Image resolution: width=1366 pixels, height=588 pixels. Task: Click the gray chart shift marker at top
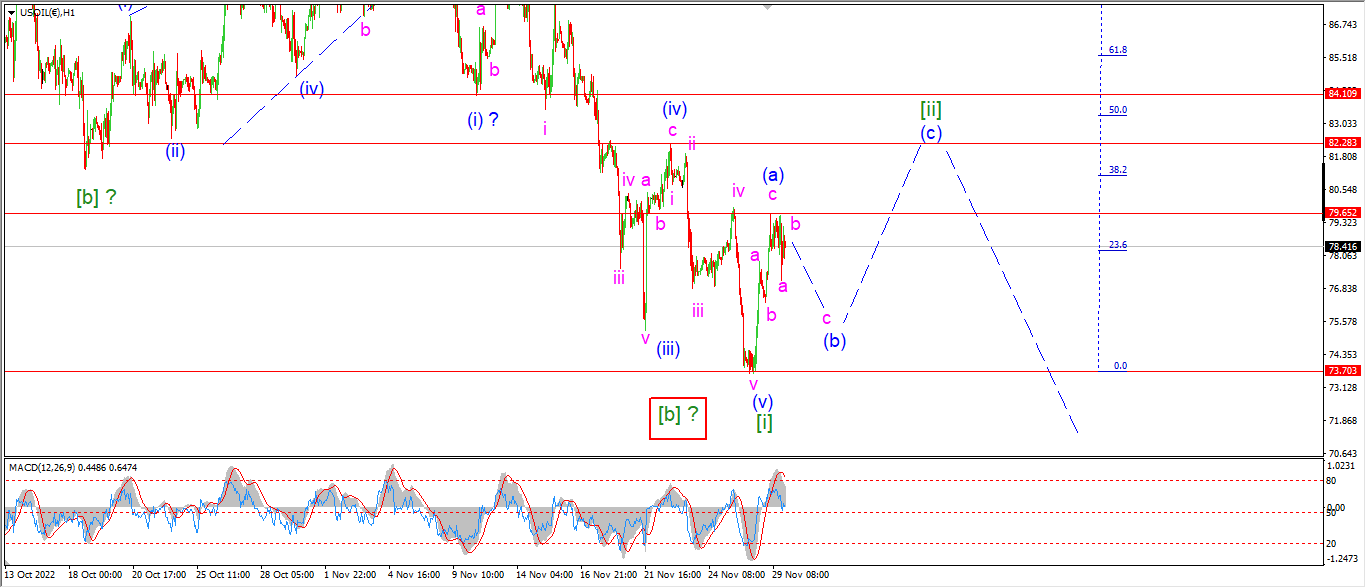coord(767,7)
